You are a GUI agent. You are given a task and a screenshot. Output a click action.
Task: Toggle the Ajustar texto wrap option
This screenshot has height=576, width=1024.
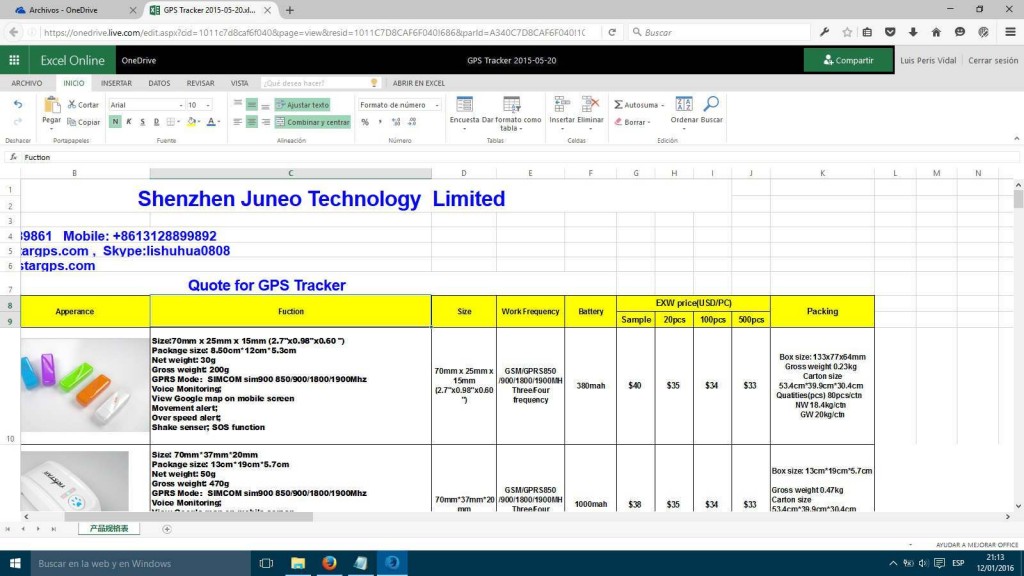pos(302,105)
